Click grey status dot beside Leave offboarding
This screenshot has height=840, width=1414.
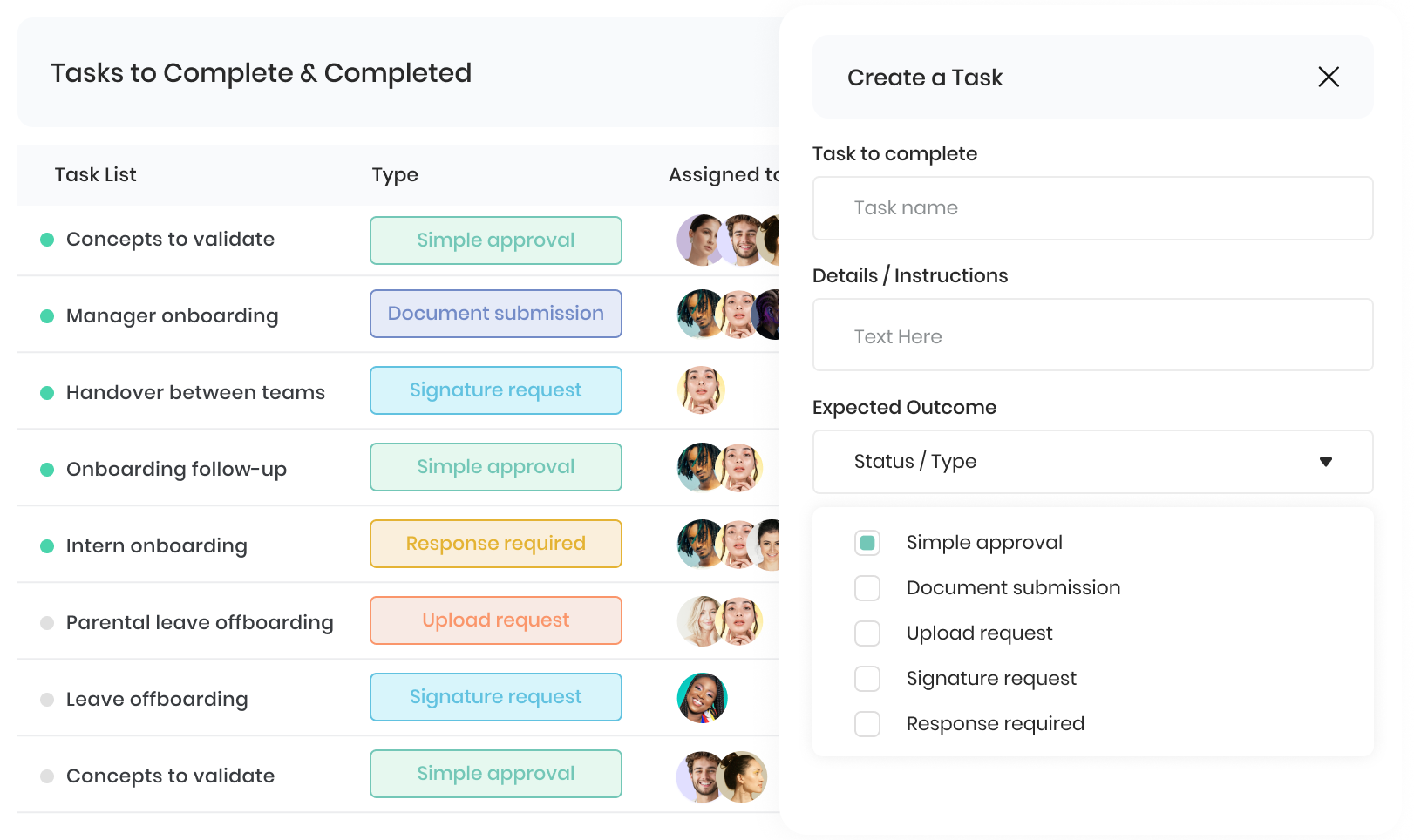pyautogui.click(x=47, y=700)
